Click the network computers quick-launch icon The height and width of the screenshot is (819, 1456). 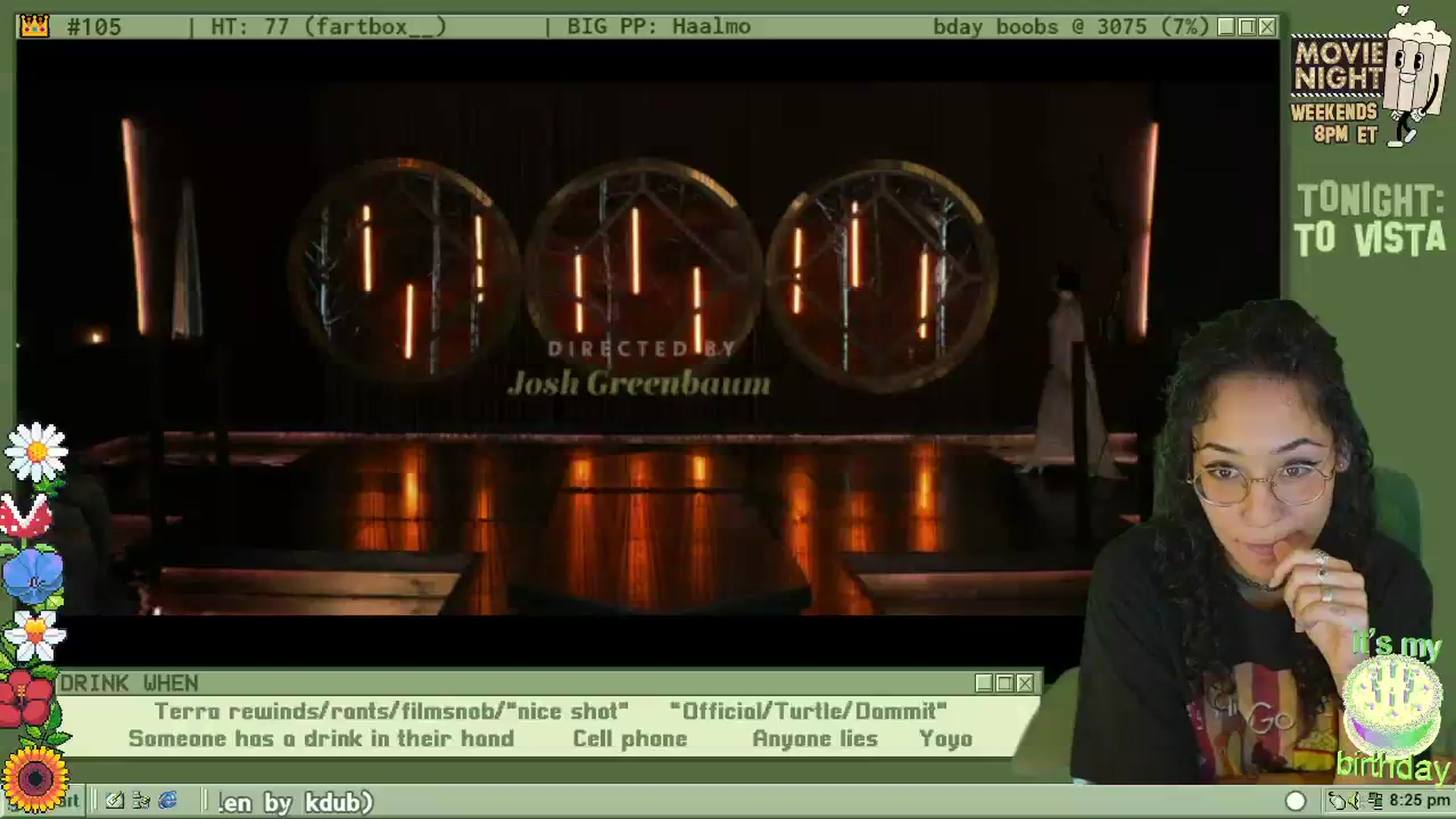click(141, 800)
